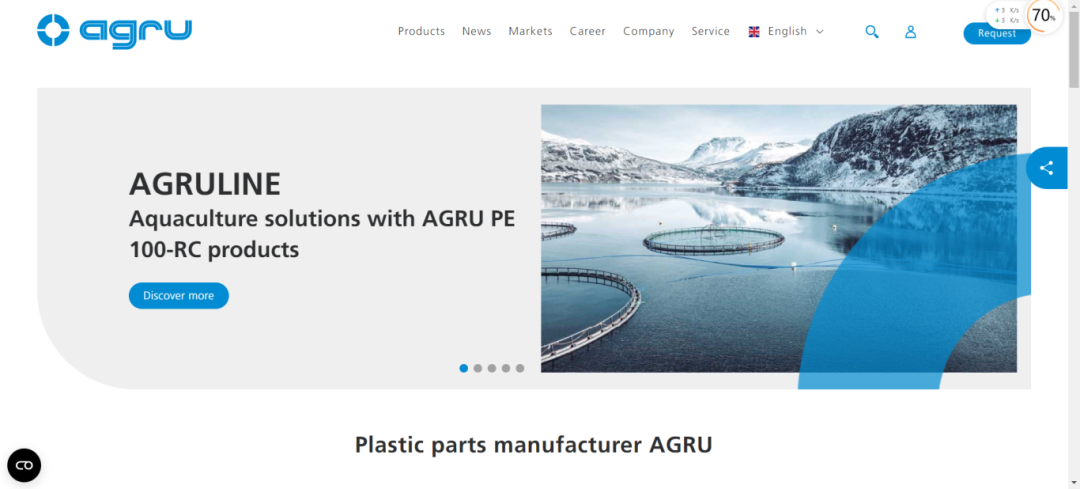1080x489 pixels.
Task: Click the 70% circular overlay indicator
Action: (1044, 15)
